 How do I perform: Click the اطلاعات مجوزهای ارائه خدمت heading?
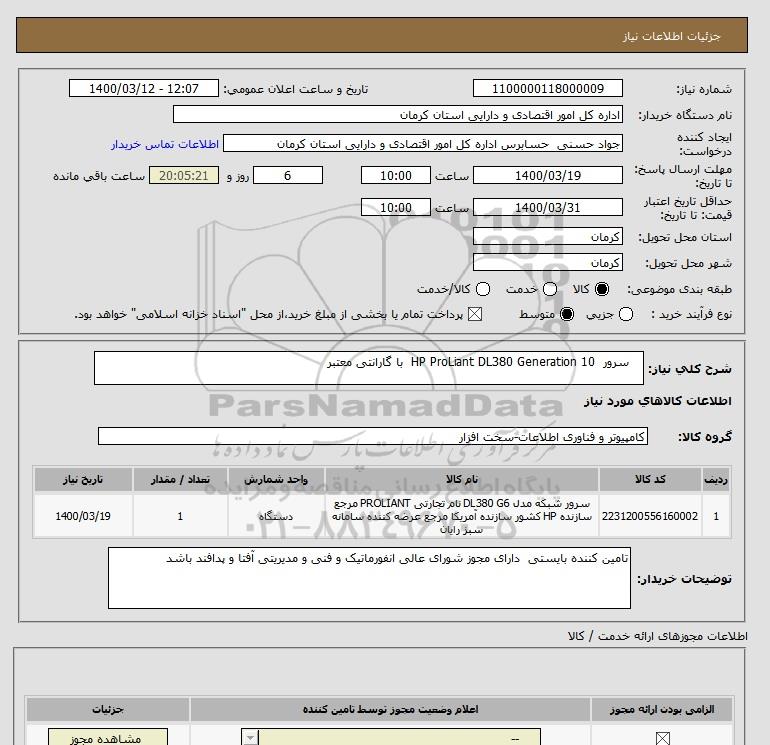tap(658, 636)
